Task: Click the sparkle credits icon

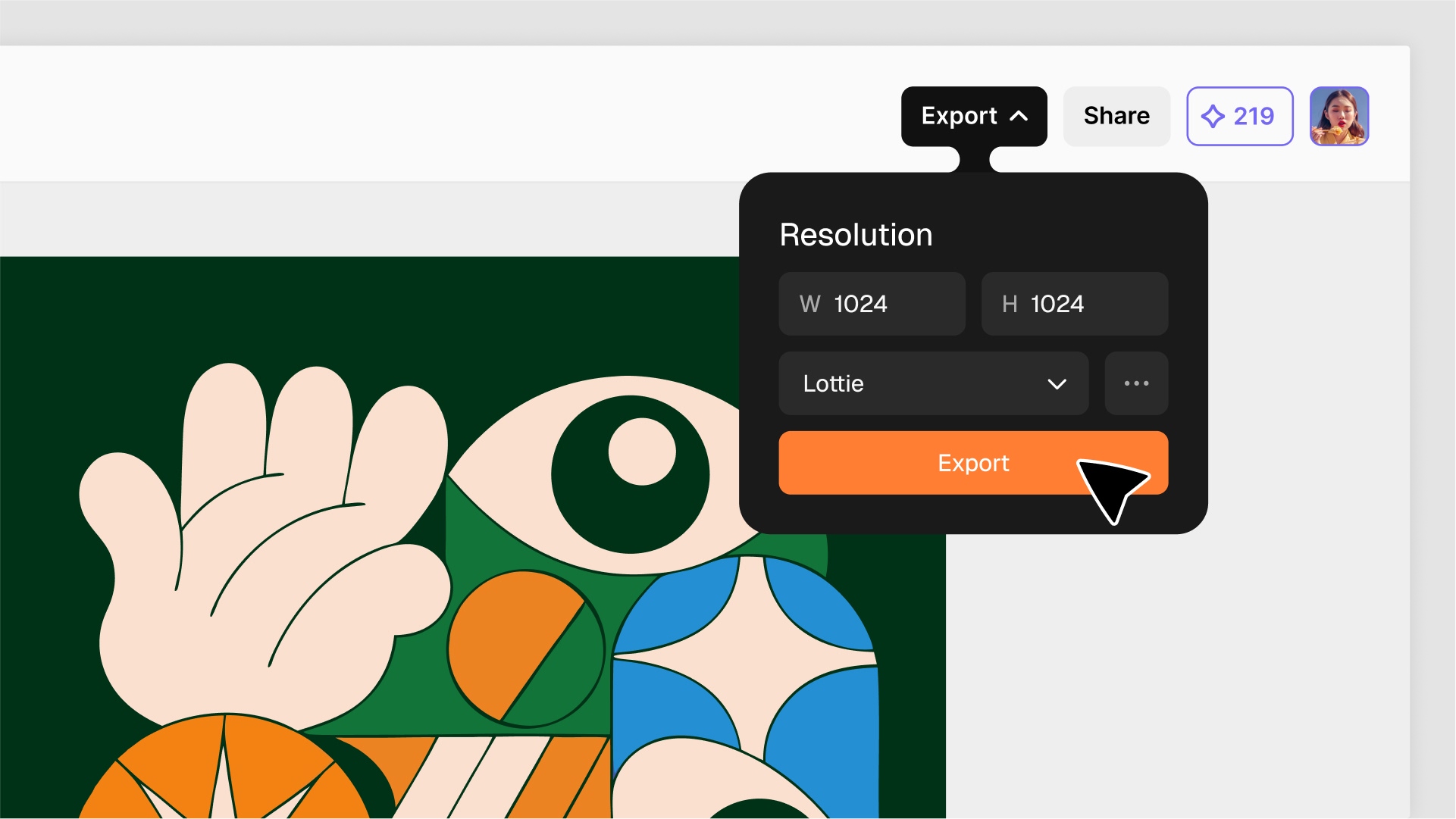Action: [1213, 116]
